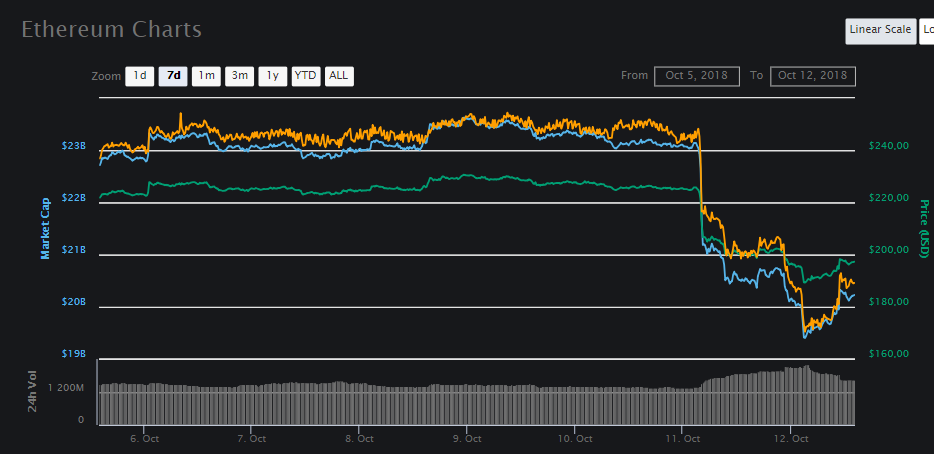Set zoom range to 3m
Image resolution: width=934 pixels, height=454 pixels.
click(239, 76)
